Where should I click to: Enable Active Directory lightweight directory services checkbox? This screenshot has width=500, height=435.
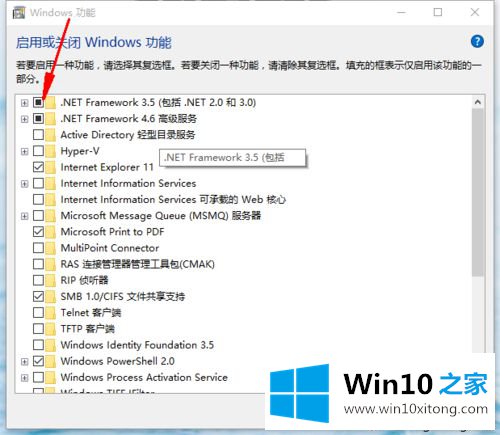click(x=38, y=135)
